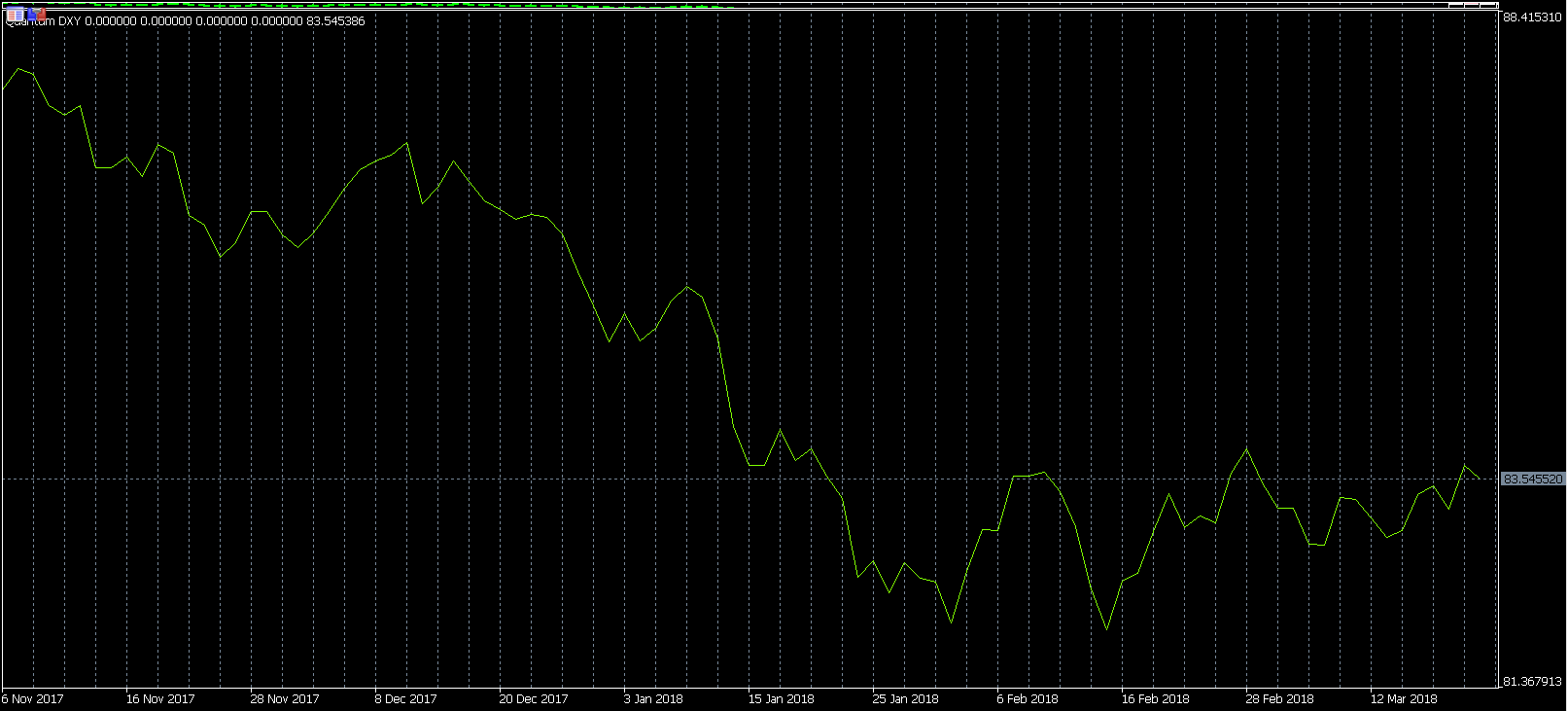
Task: Click the Quantum DXY indicator value 83.545386
Action: 334,21
